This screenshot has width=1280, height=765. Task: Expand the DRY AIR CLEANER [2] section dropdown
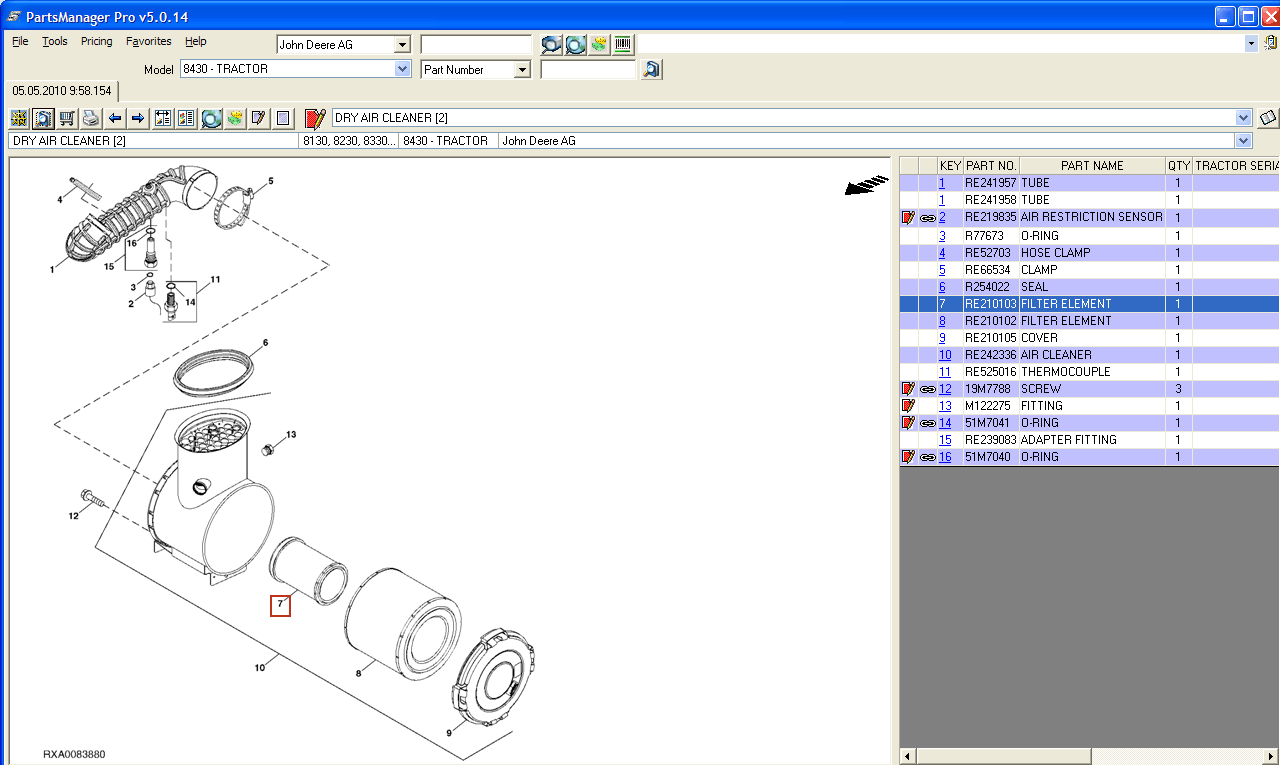click(1243, 118)
